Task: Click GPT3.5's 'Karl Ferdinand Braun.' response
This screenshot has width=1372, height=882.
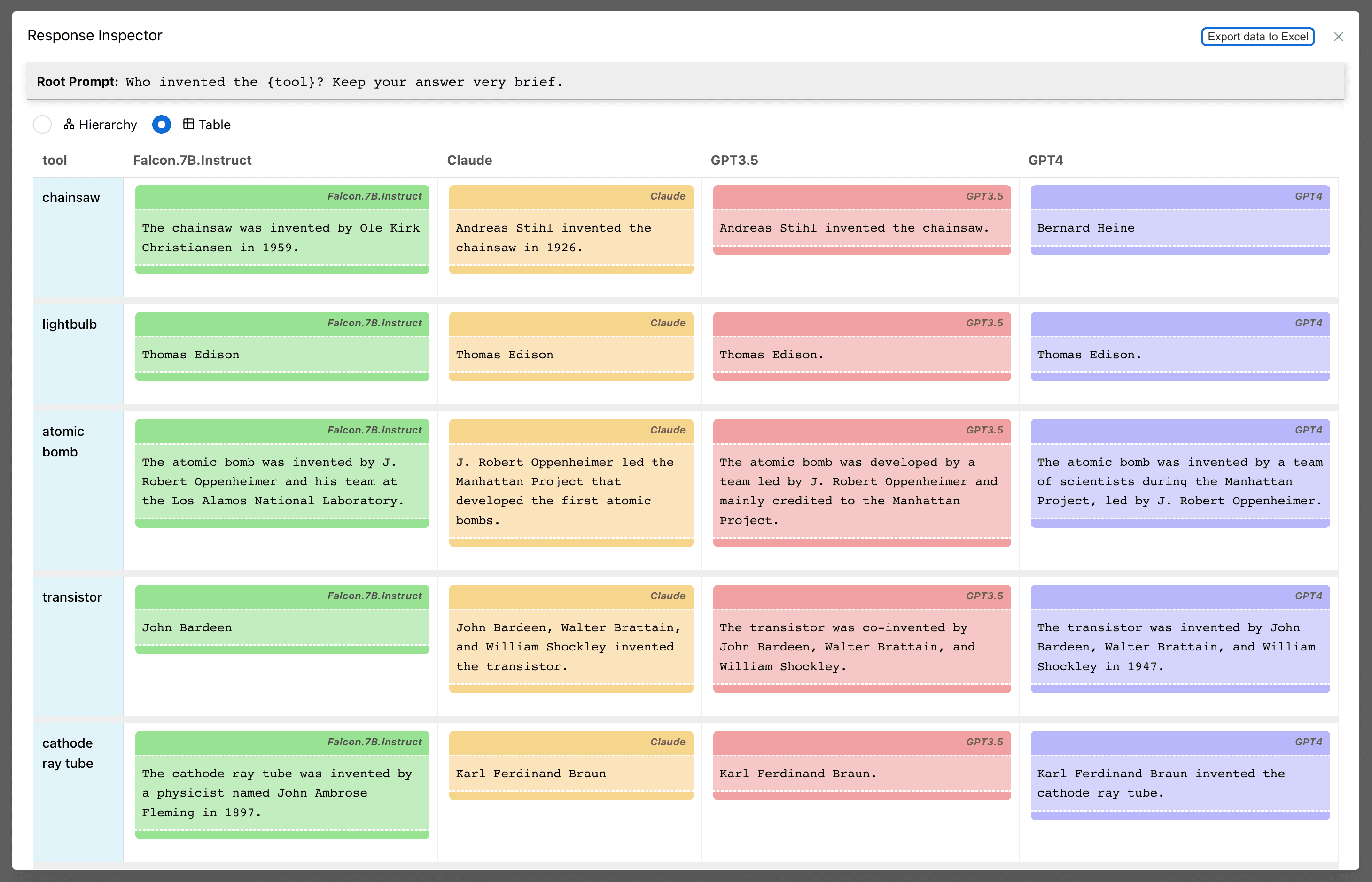Action: 862,774
